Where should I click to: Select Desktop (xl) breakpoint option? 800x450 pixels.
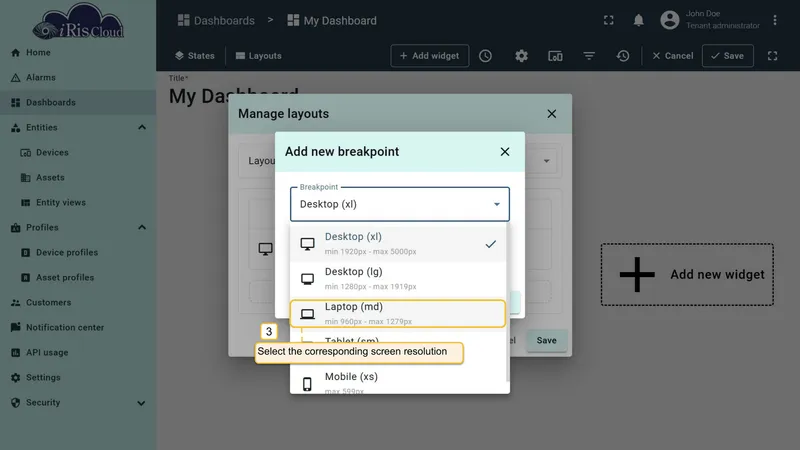(398, 244)
